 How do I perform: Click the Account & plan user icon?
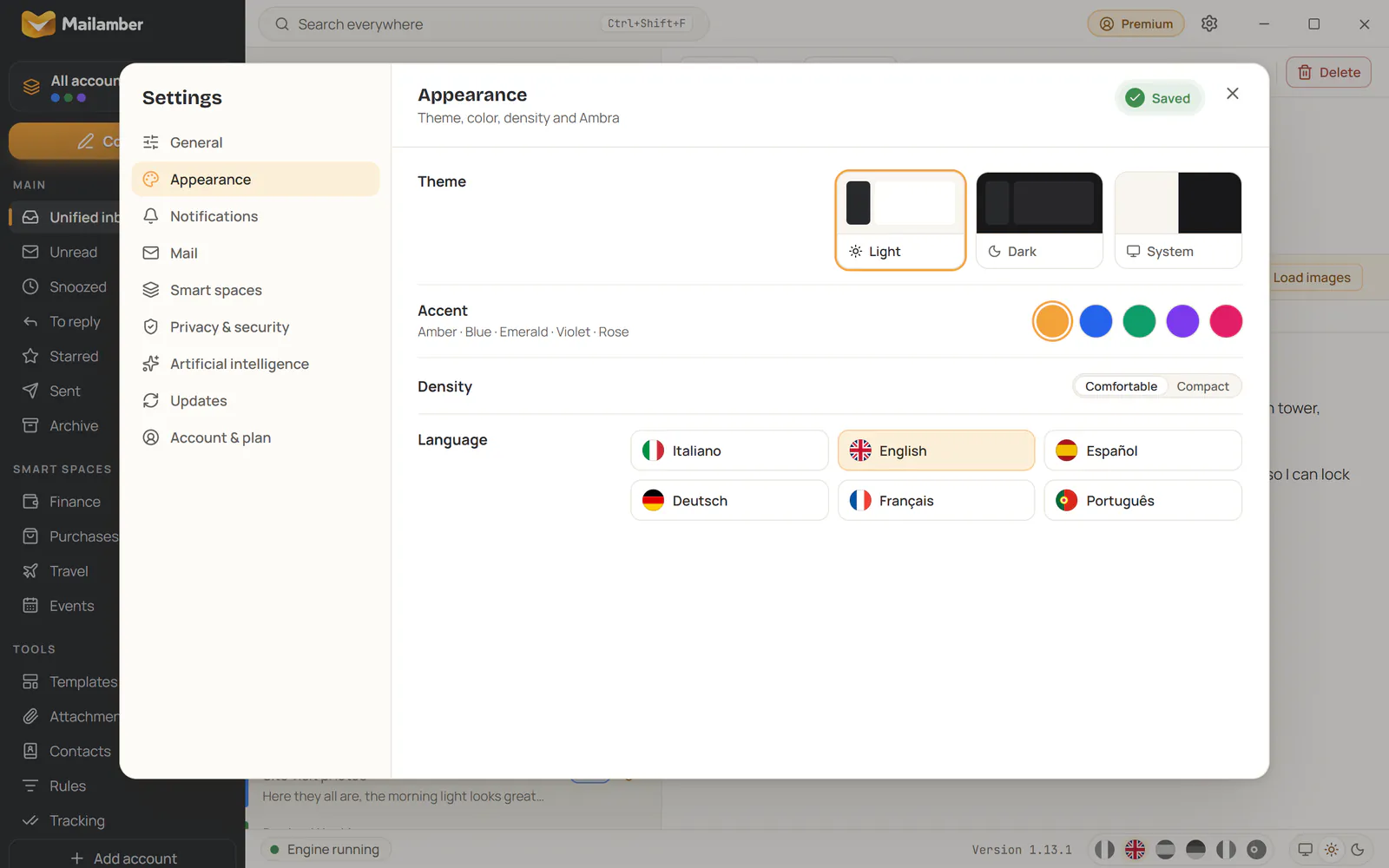click(151, 437)
